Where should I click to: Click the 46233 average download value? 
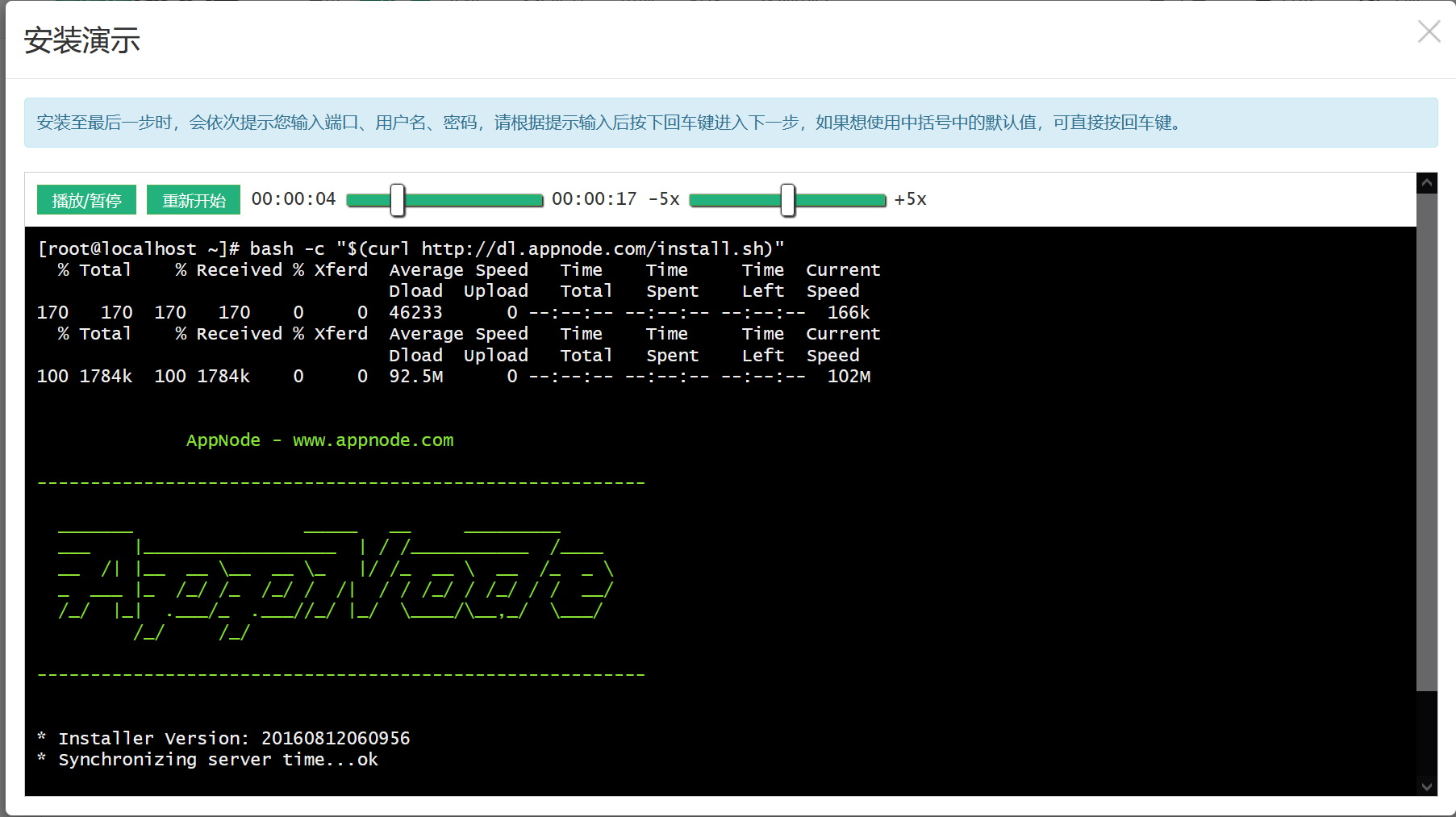pos(415,312)
